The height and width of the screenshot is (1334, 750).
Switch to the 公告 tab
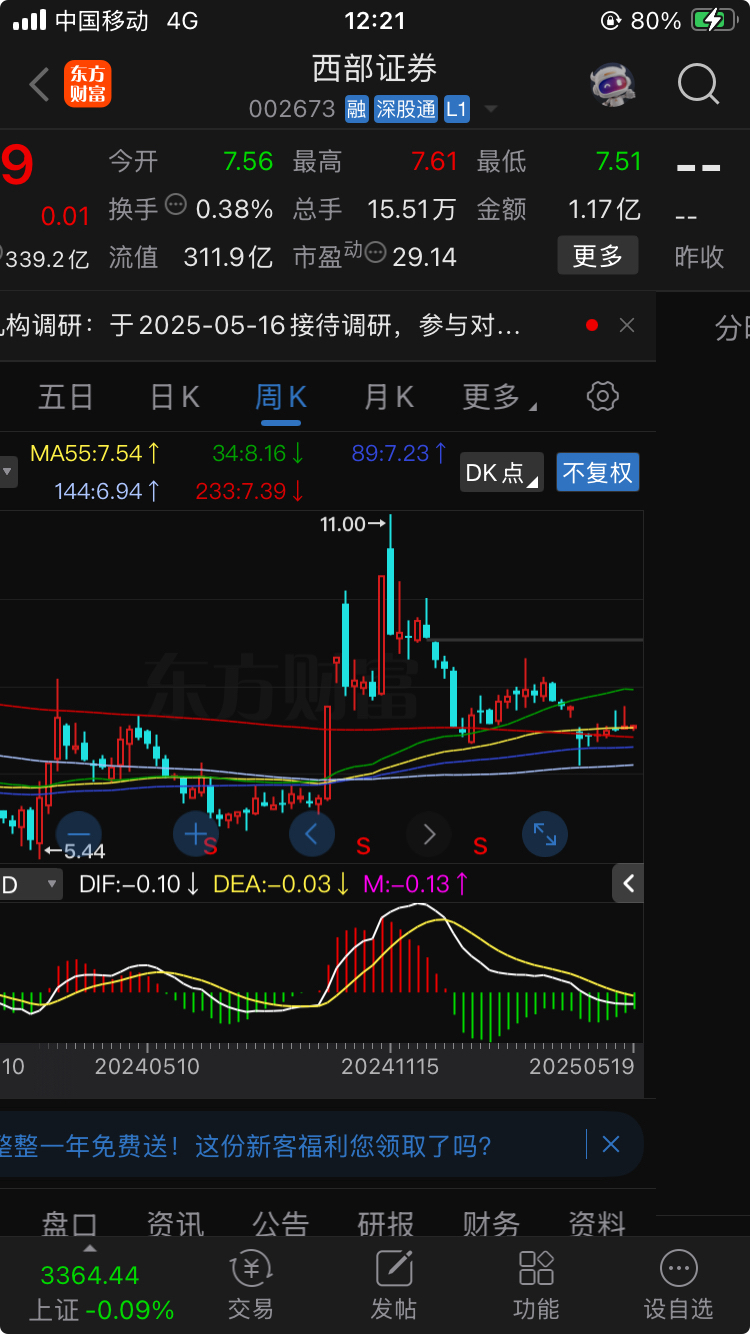pos(280,1224)
